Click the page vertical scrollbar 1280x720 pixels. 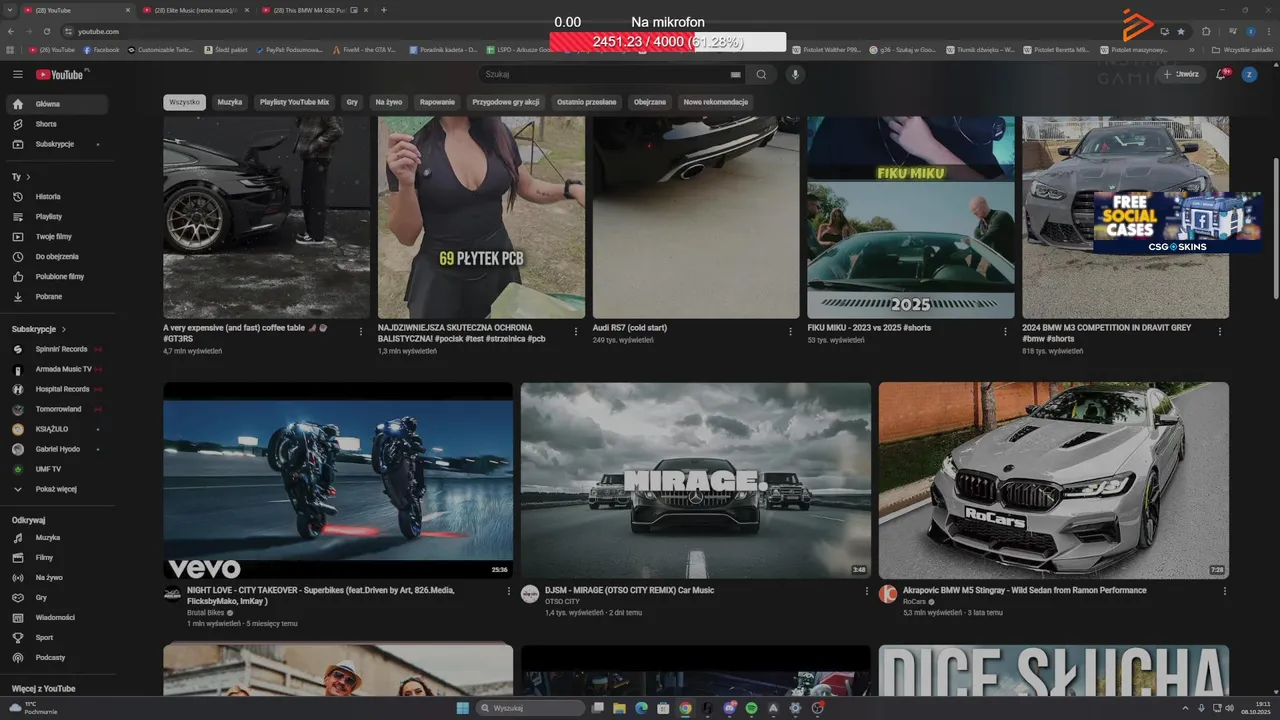1274,228
